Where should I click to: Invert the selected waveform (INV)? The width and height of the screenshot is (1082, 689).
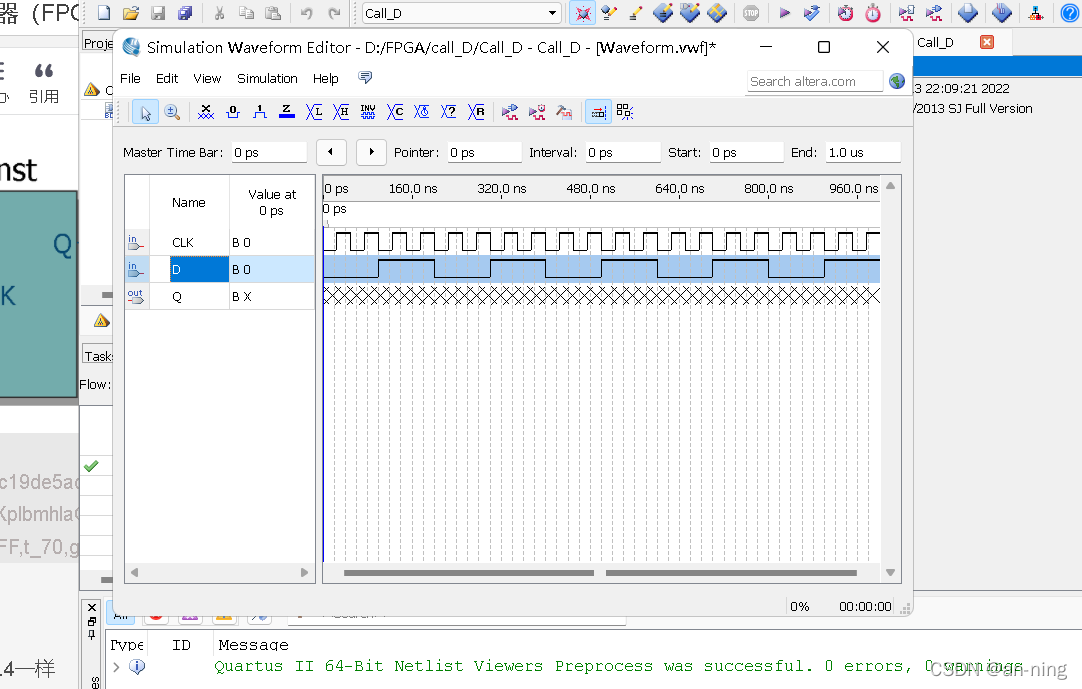(368, 113)
